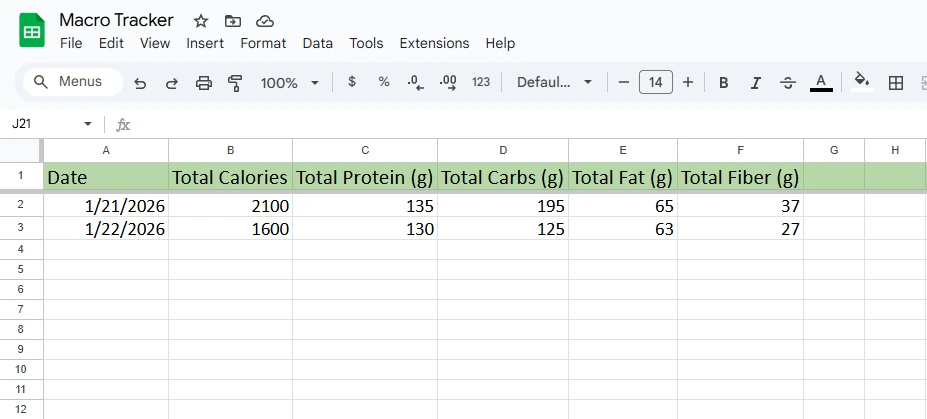
Task: Toggle italic formatting
Action: (x=756, y=83)
